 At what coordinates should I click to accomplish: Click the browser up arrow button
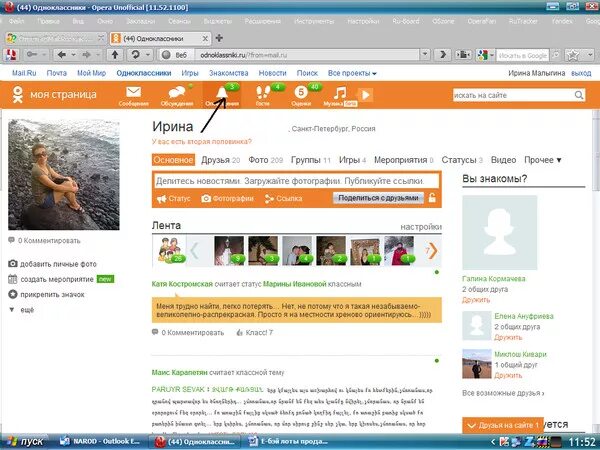pyautogui.click(x=115, y=55)
